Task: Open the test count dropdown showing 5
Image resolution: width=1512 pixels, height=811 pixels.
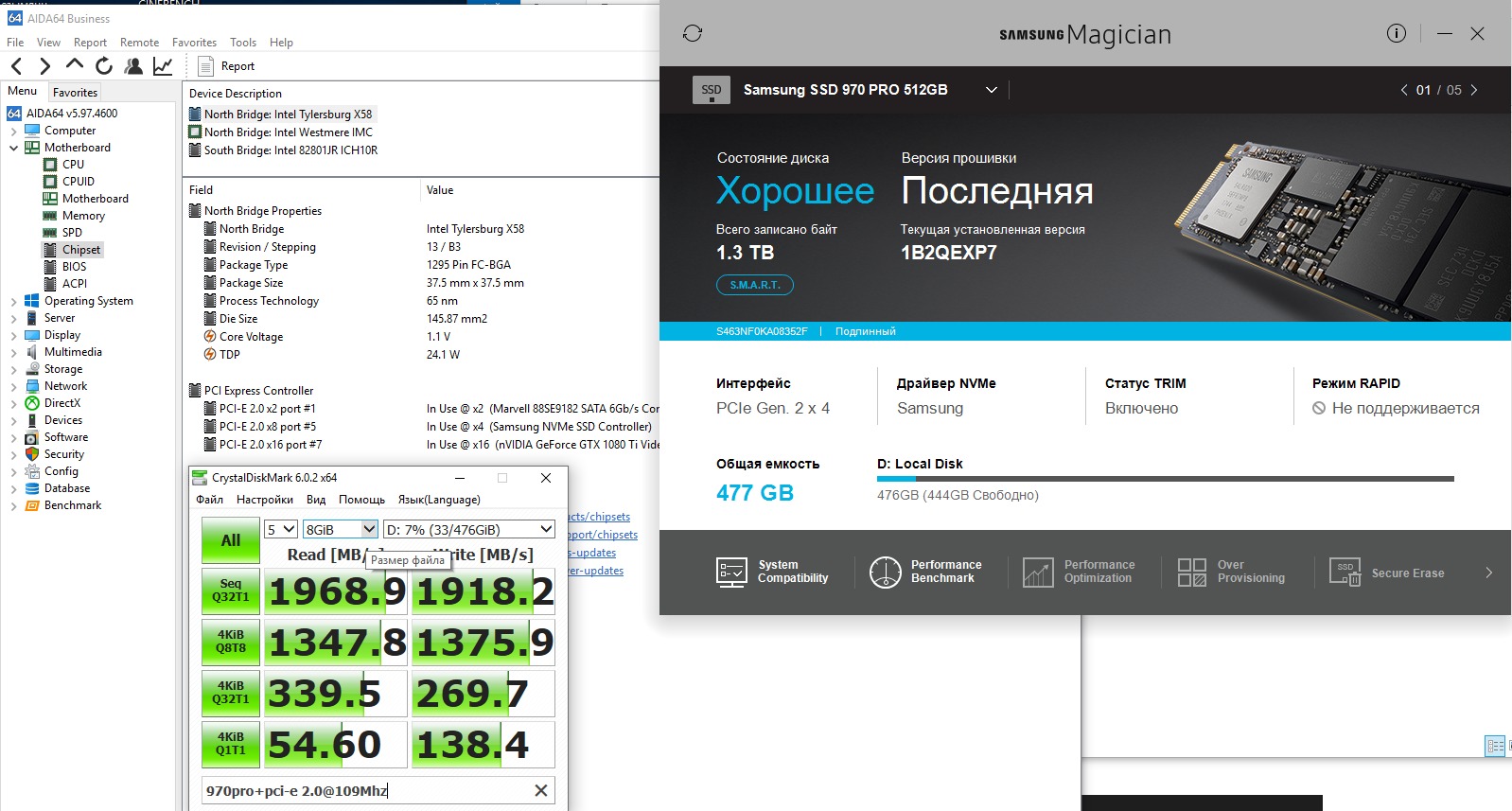Action: point(281,529)
